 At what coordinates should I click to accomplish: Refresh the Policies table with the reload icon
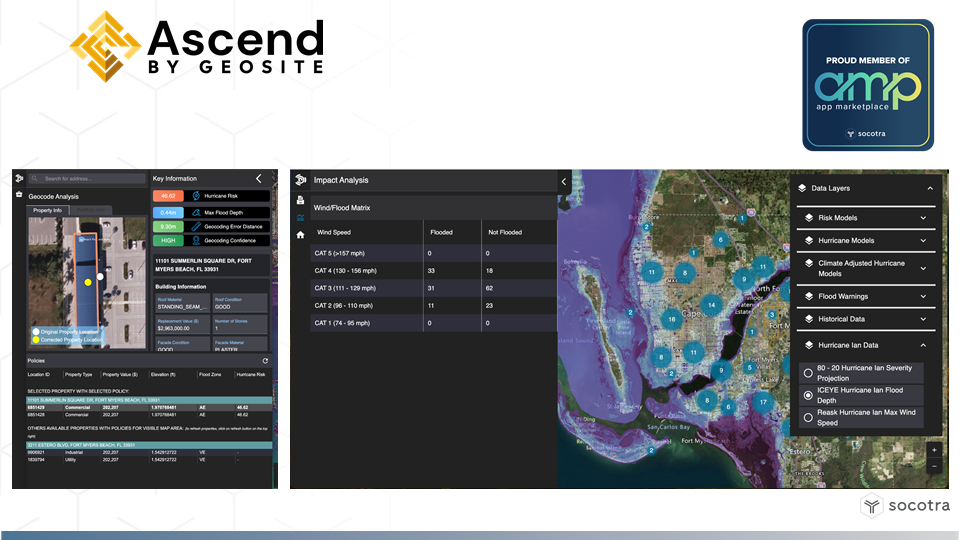265,361
